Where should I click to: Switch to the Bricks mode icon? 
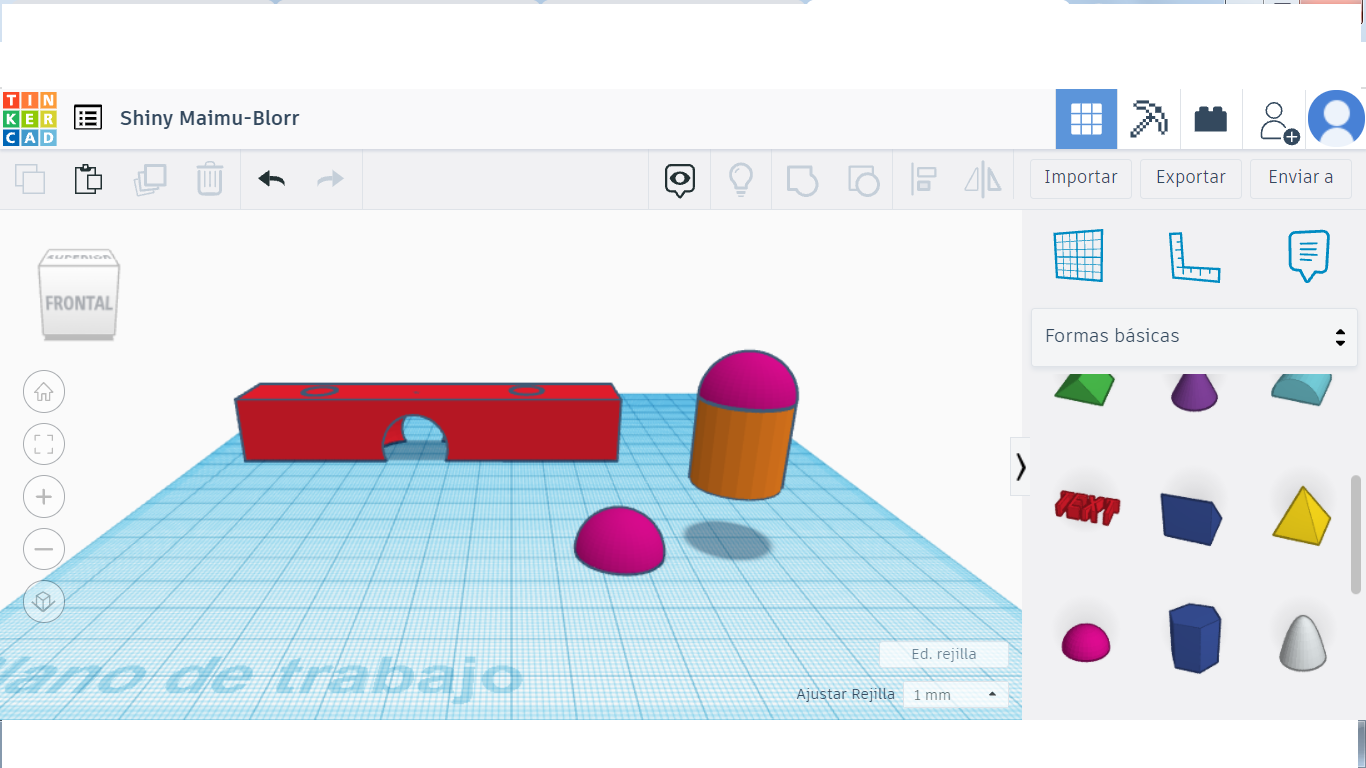click(1210, 119)
